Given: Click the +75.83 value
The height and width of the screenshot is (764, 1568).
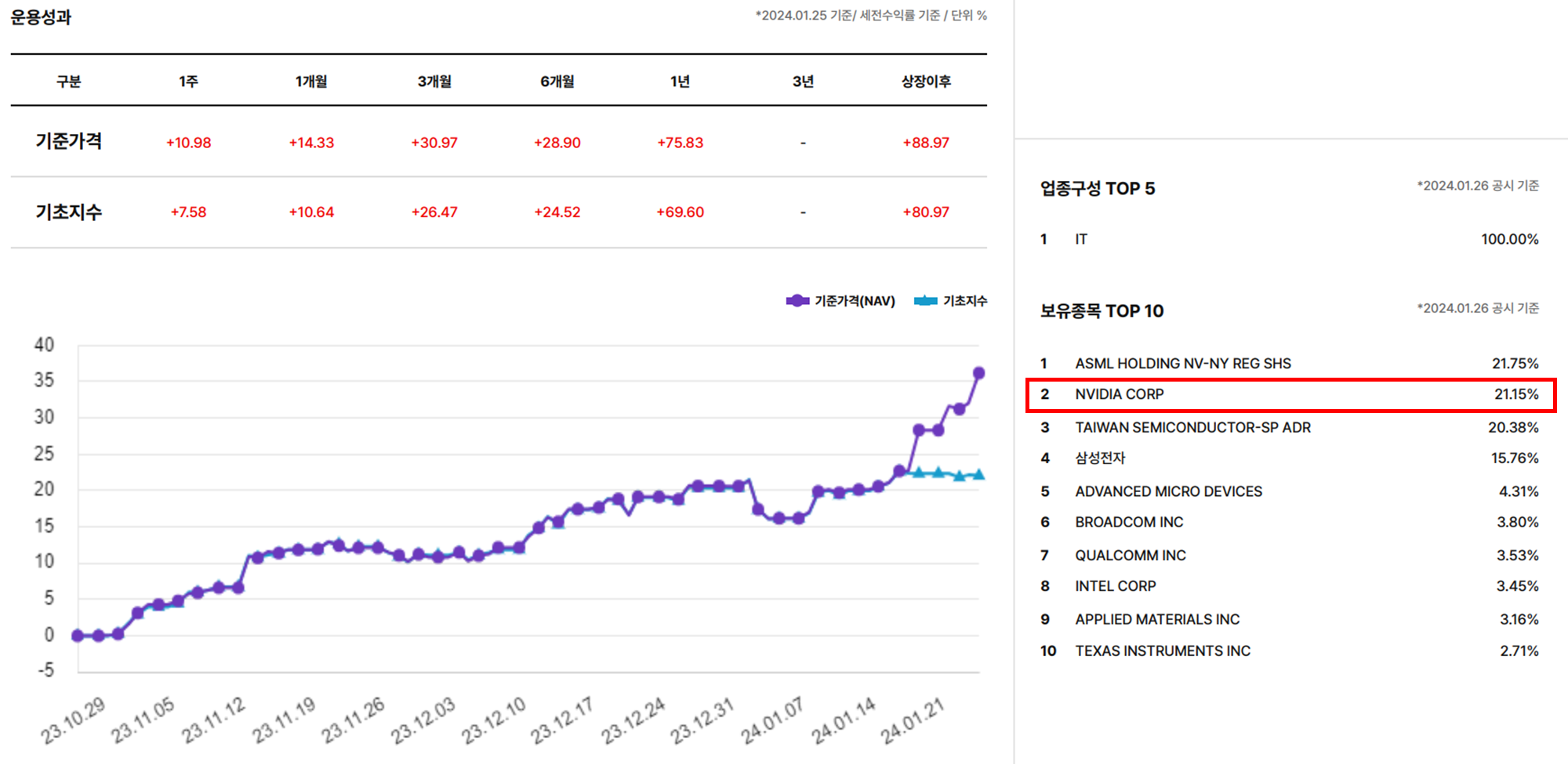Looking at the screenshot, I should [680, 143].
